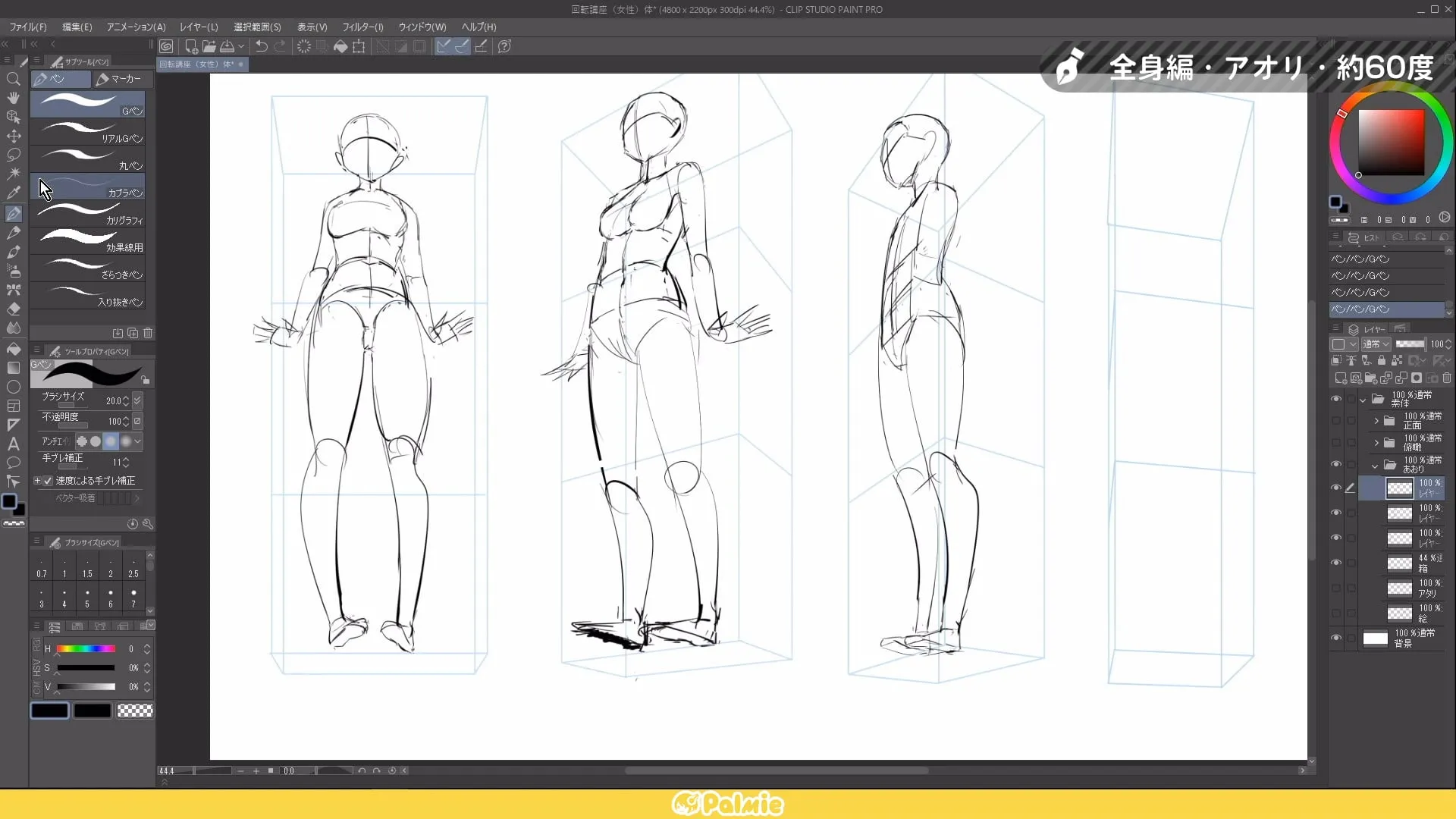The width and height of the screenshot is (1456, 819).
Task: Open the anti-aliasing dropdown arrow
Action: 137,441
